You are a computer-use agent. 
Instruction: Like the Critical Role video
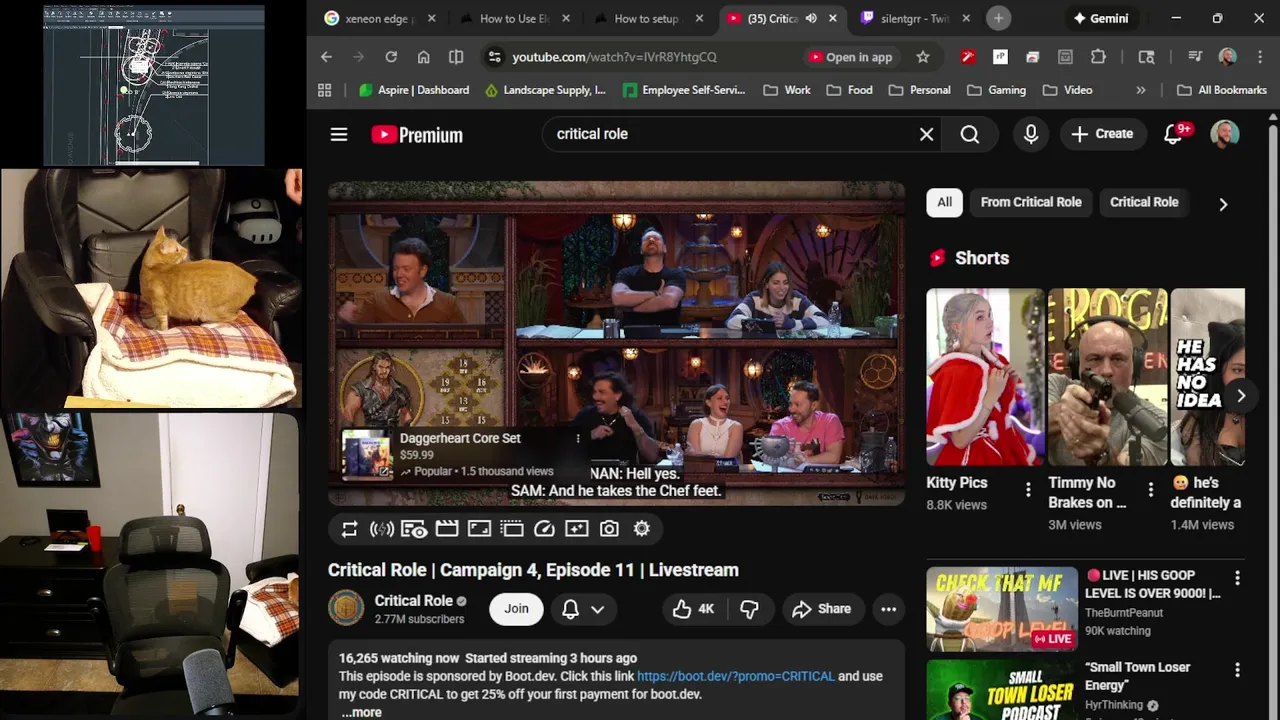click(x=694, y=609)
